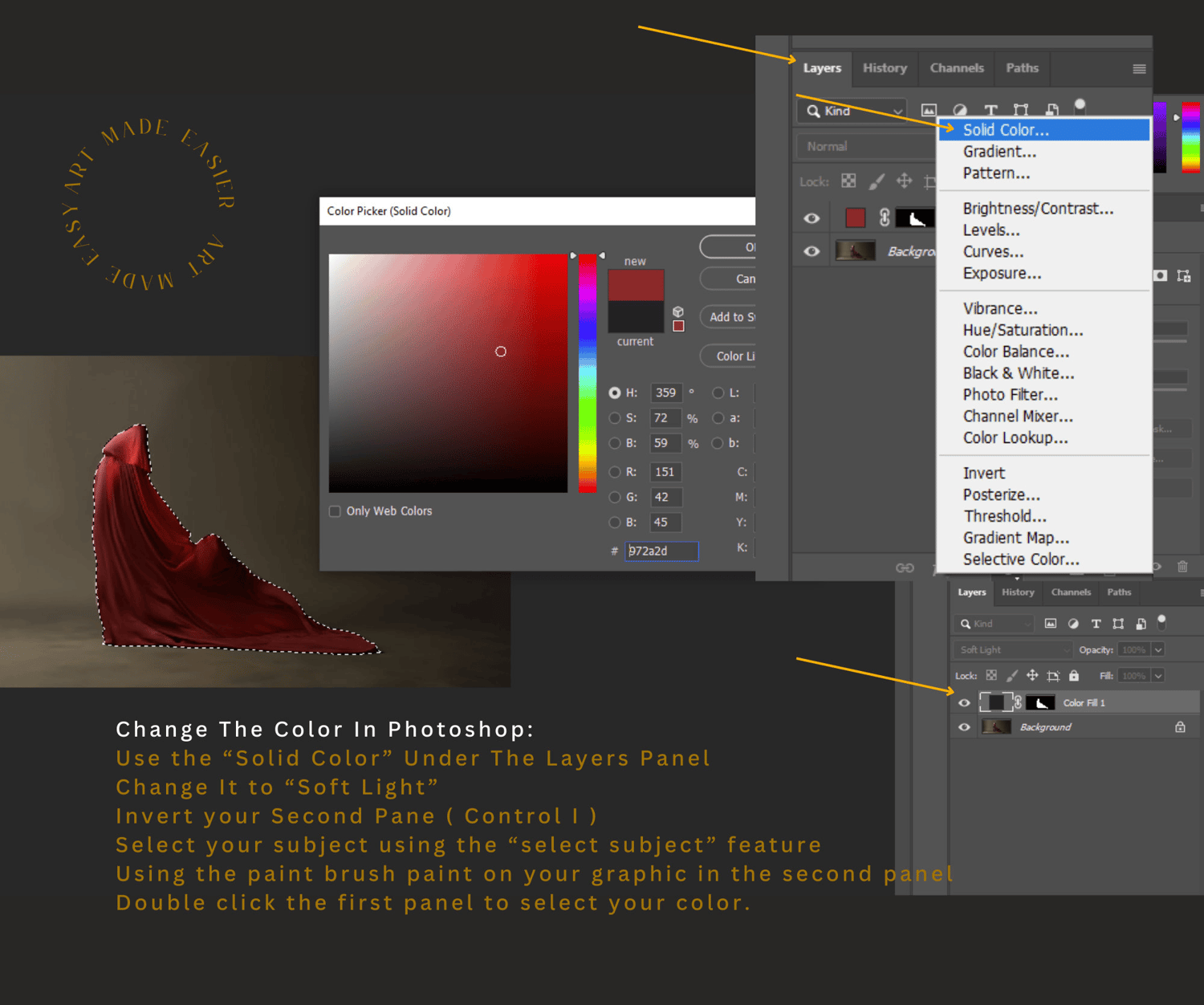Click the lock all padlock icon in lower panel

pos(1074,676)
